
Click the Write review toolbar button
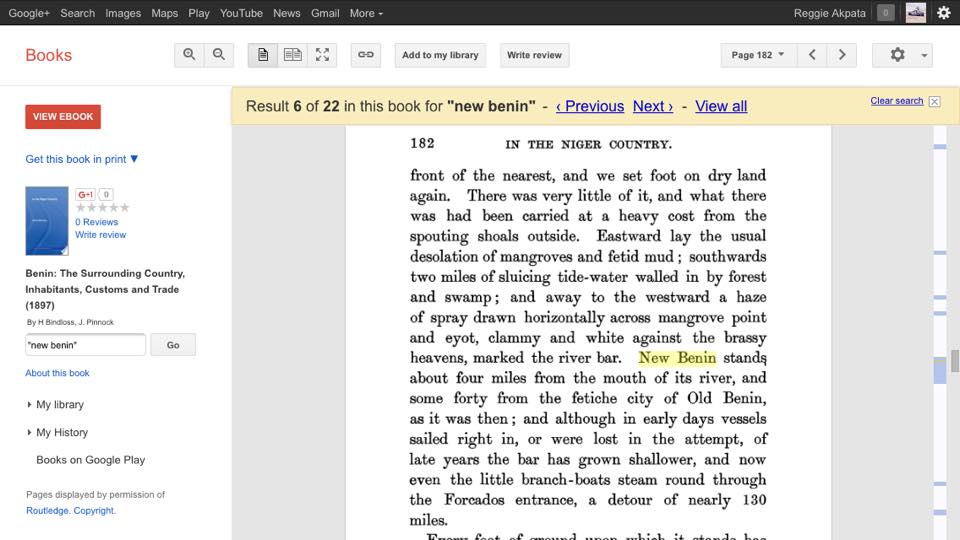534,55
